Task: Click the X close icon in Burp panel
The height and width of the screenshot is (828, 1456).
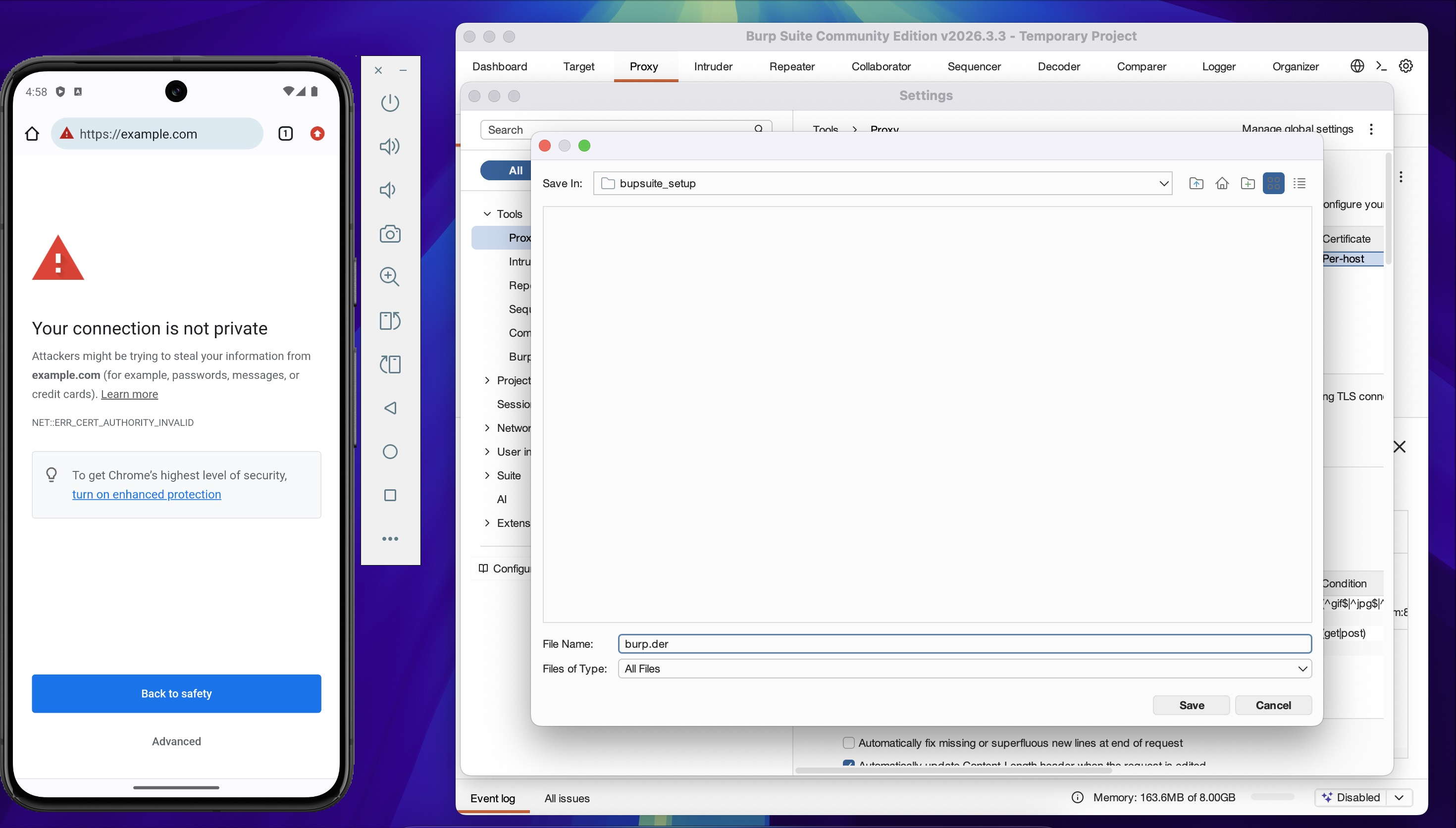Action: tap(1400, 447)
